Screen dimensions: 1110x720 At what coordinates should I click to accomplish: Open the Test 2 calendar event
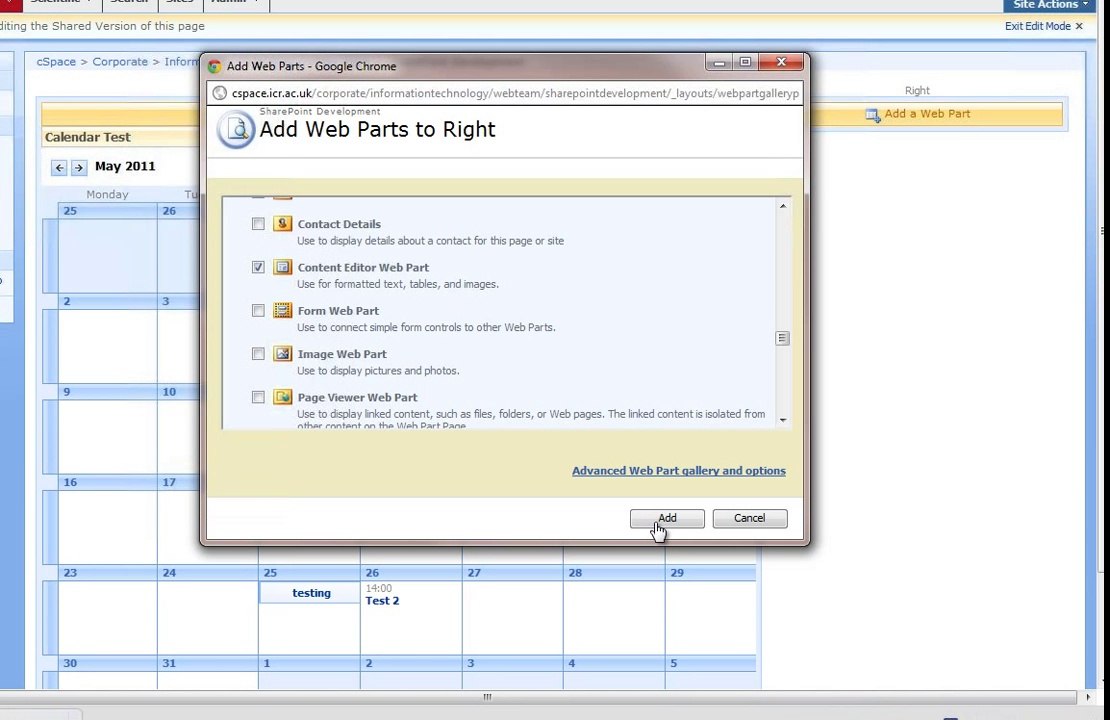pyautogui.click(x=382, y=600)
